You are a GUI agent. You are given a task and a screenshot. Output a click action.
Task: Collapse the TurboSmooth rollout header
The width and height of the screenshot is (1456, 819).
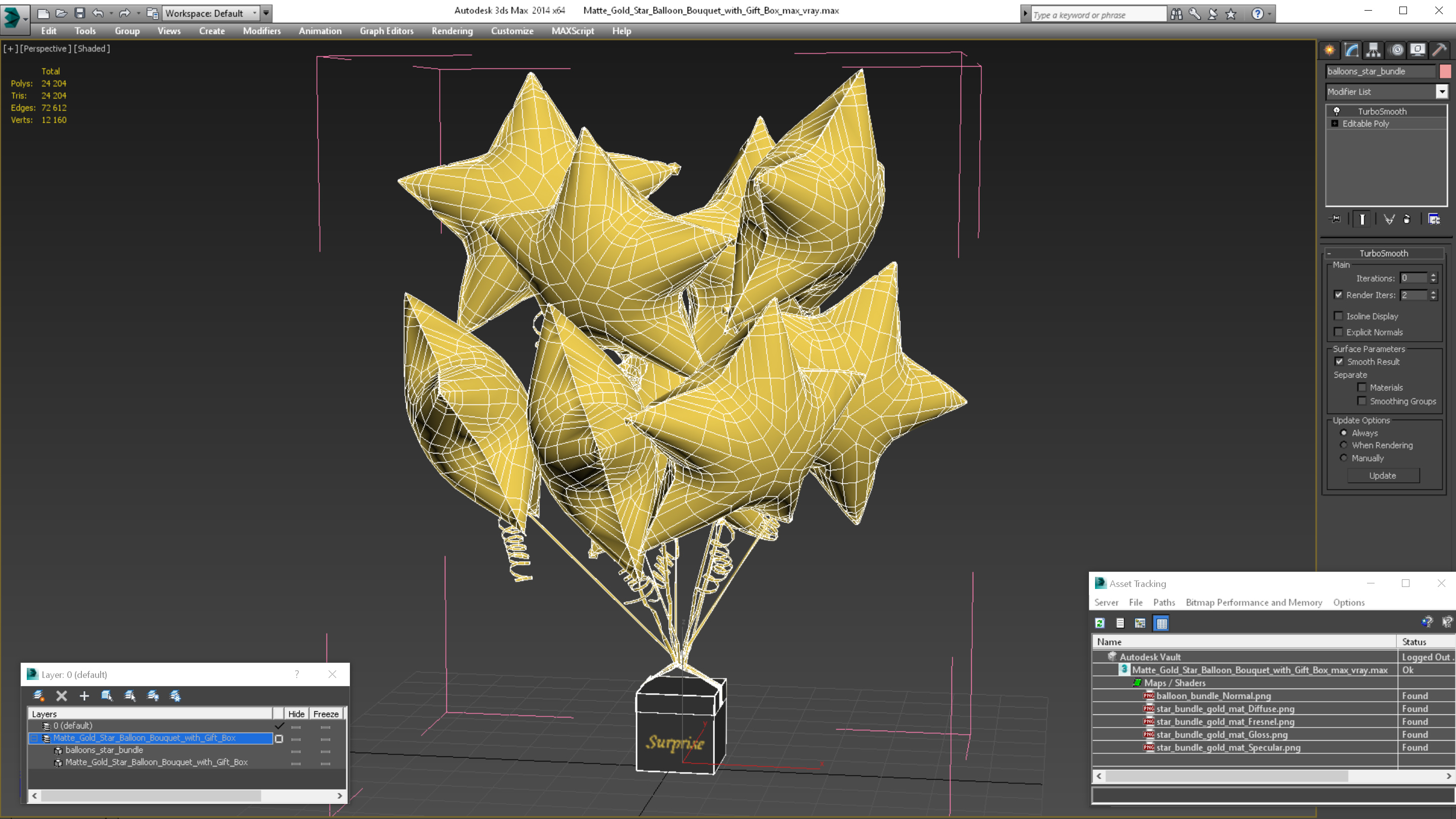pyautogui.click(x=1384, y=253)
